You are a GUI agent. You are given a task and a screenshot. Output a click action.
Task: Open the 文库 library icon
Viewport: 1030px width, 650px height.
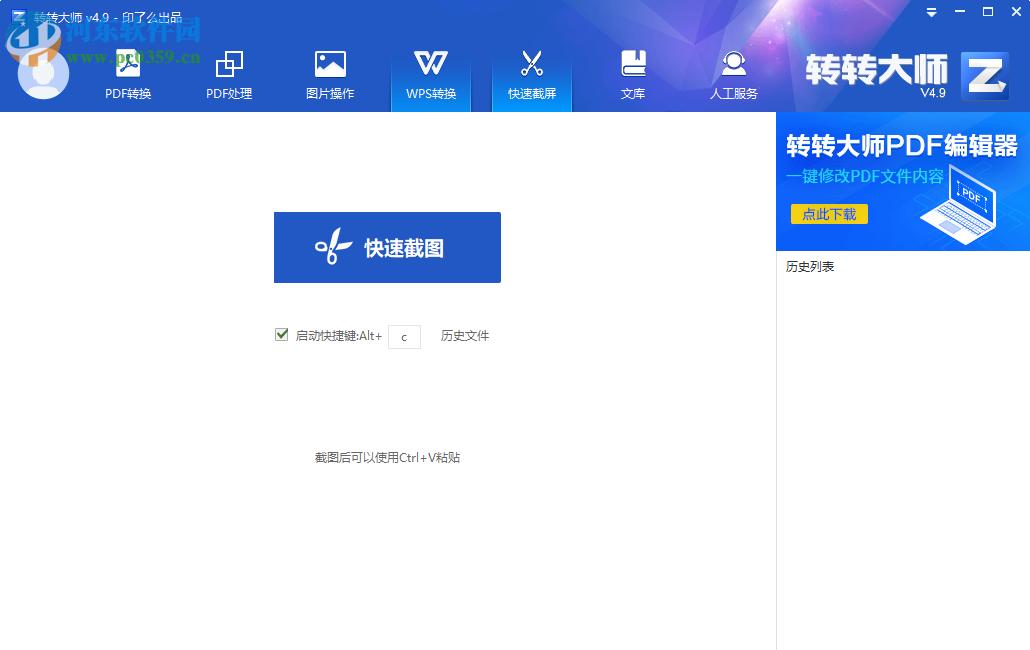click(633, 62)
